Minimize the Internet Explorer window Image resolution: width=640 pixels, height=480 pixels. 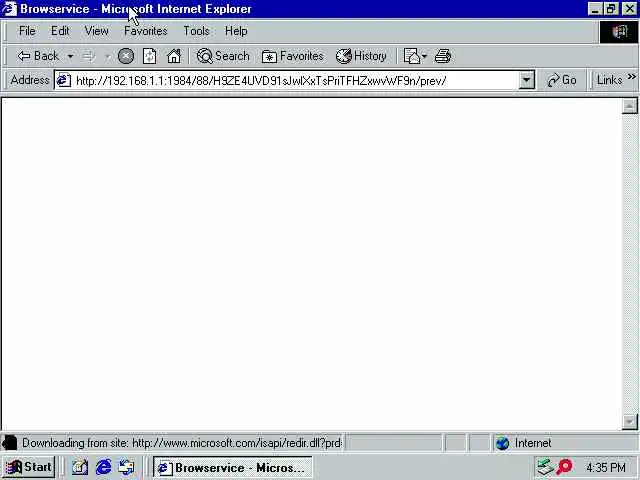pos(595,9)
